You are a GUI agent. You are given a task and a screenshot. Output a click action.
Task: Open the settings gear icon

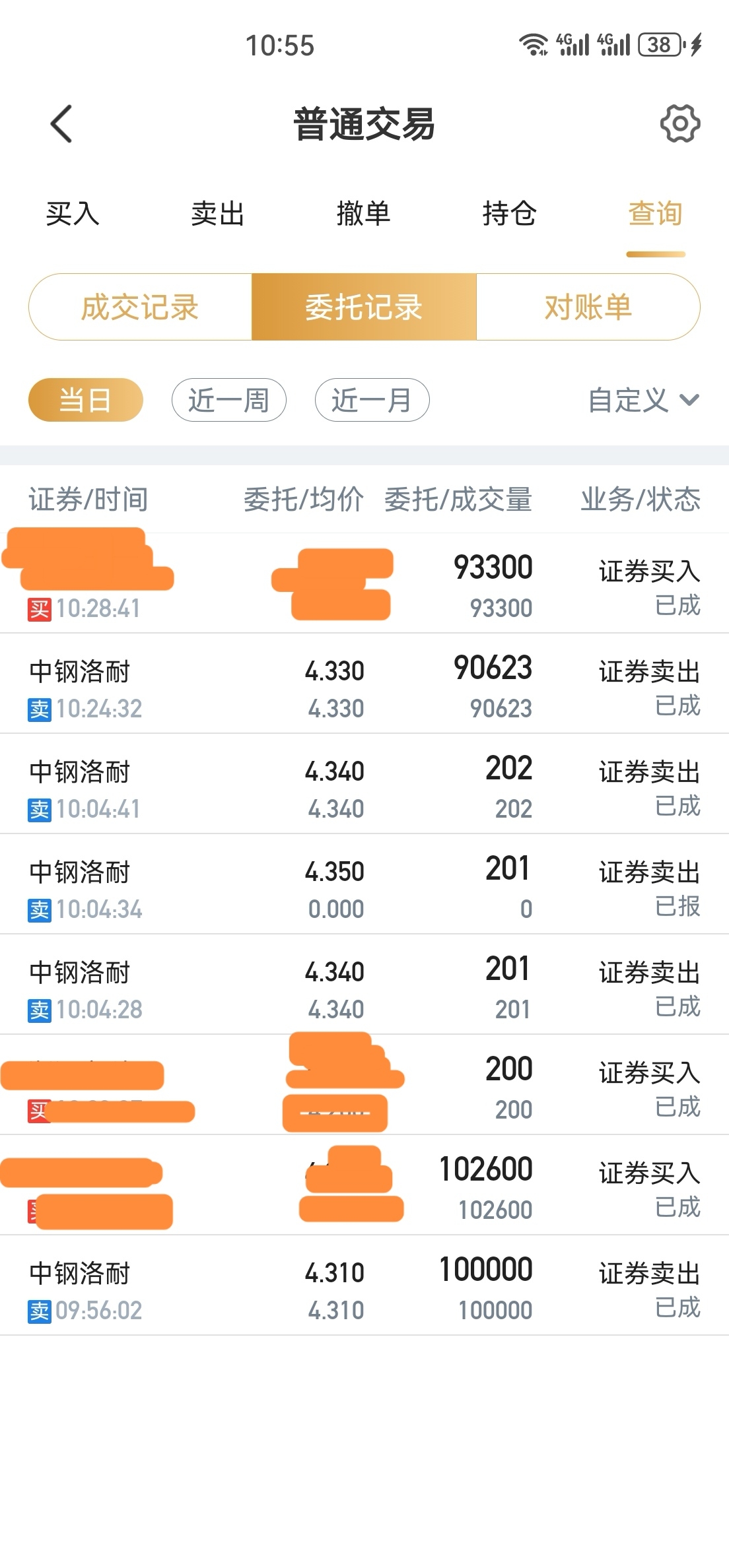tap(680, 123)
